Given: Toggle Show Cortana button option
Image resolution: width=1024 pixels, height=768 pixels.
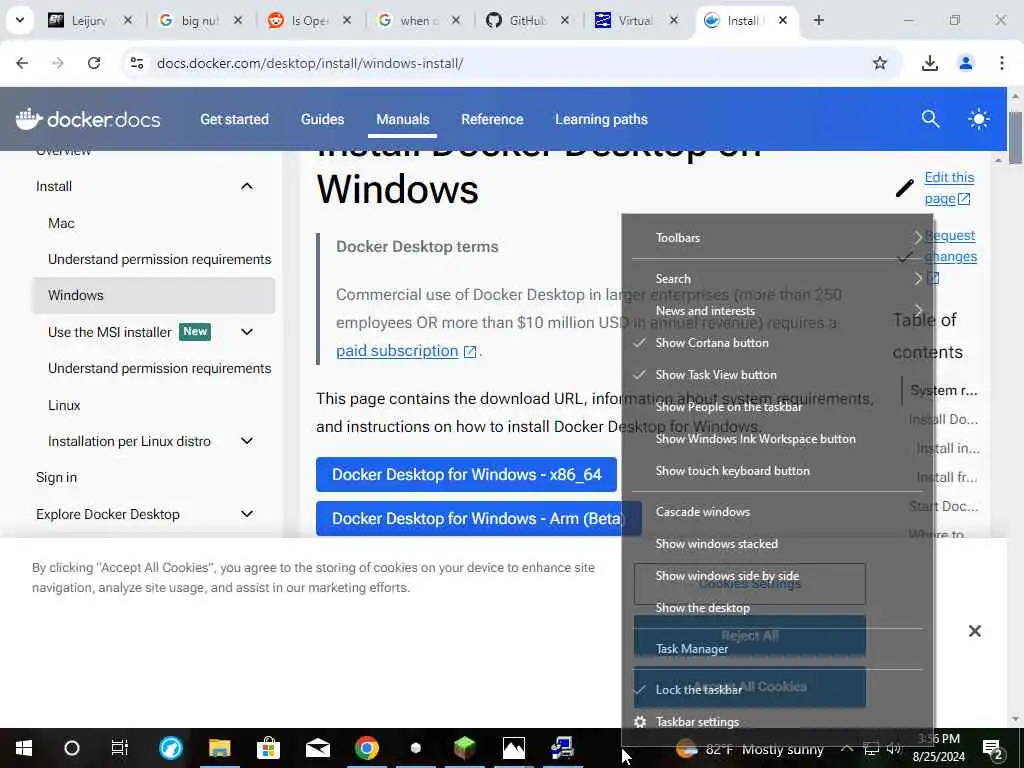Looking at the screenshot, I should pyautogui.click(x=777, y=343).
